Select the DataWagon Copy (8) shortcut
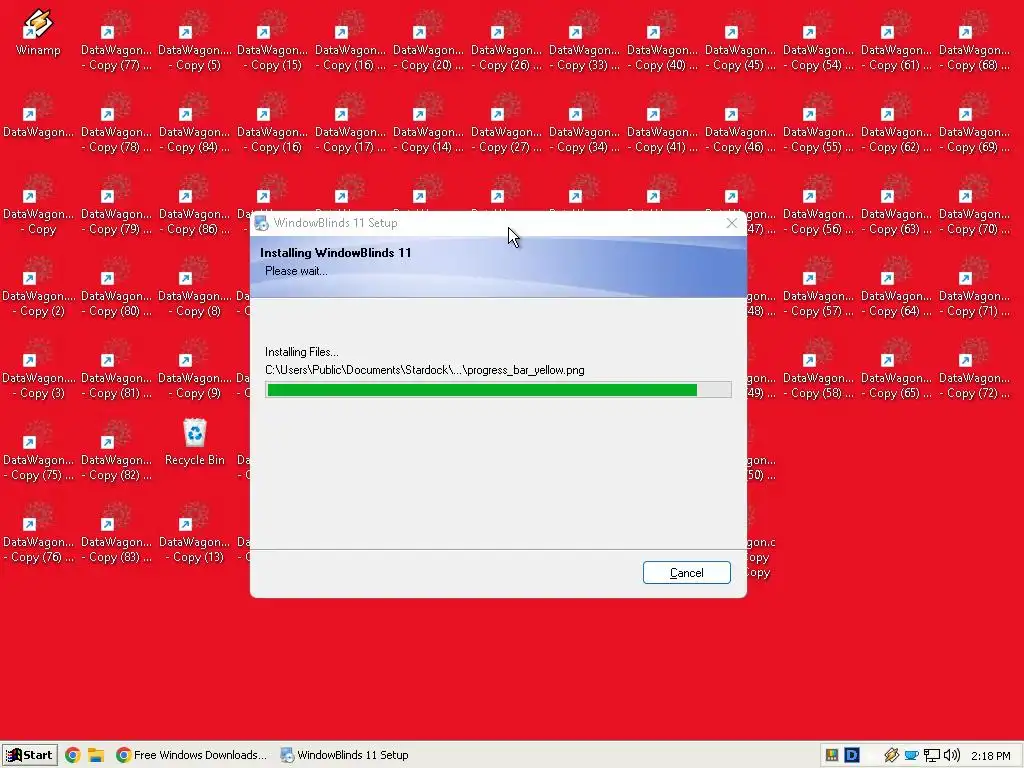 point(195,288)
